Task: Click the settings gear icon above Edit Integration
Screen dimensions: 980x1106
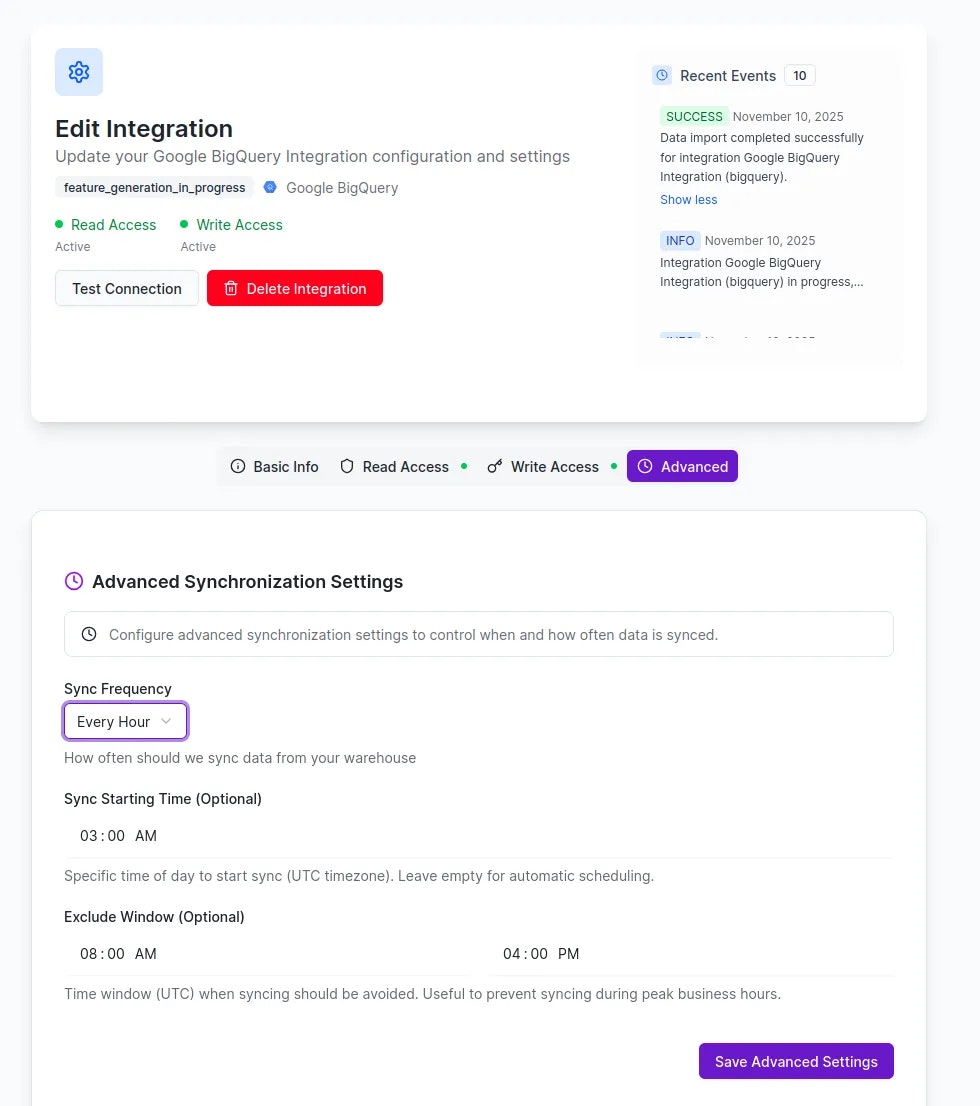Action: click(x=78, y=72)
